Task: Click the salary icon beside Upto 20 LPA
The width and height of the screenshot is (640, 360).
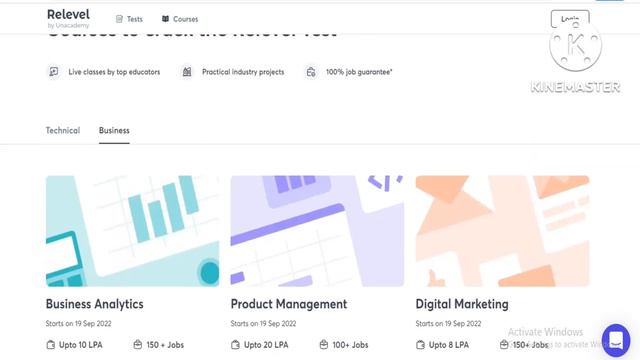Action: [x=236, y=345]
